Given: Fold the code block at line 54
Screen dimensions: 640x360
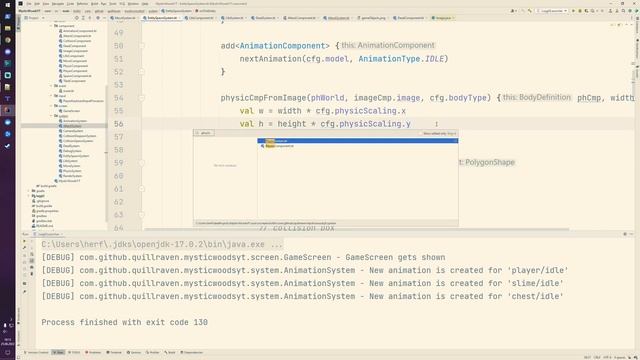Looking at the screenshot, I should pos(142,98).
